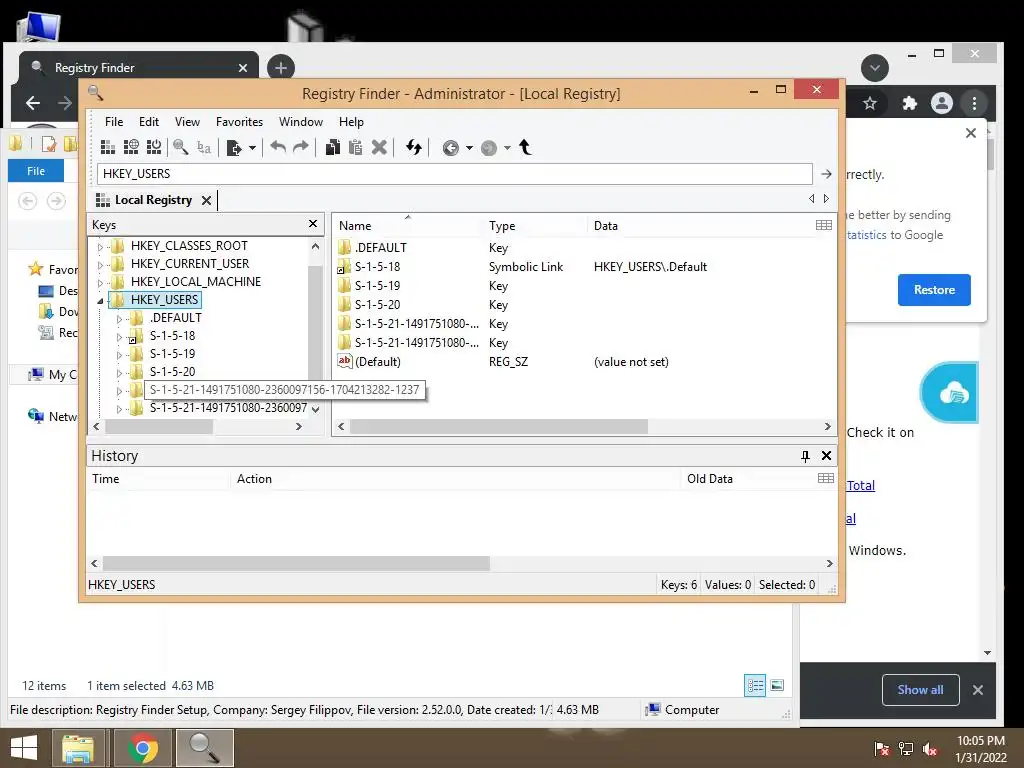The width and height of the screenshot is (1024, 768).
Task: Open column chooser icon in values list
Action: [x=824, y=225]
